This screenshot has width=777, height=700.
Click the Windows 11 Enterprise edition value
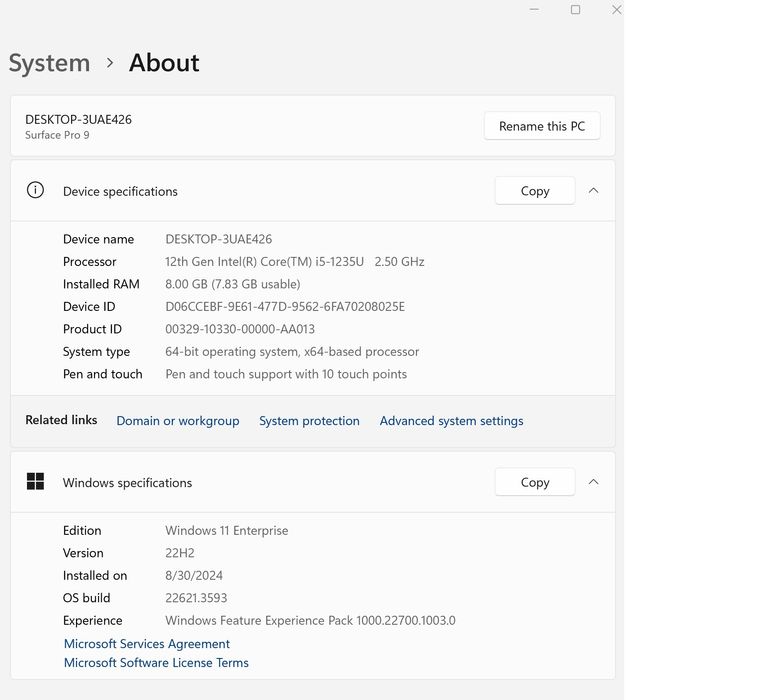[x=226, y=531]
